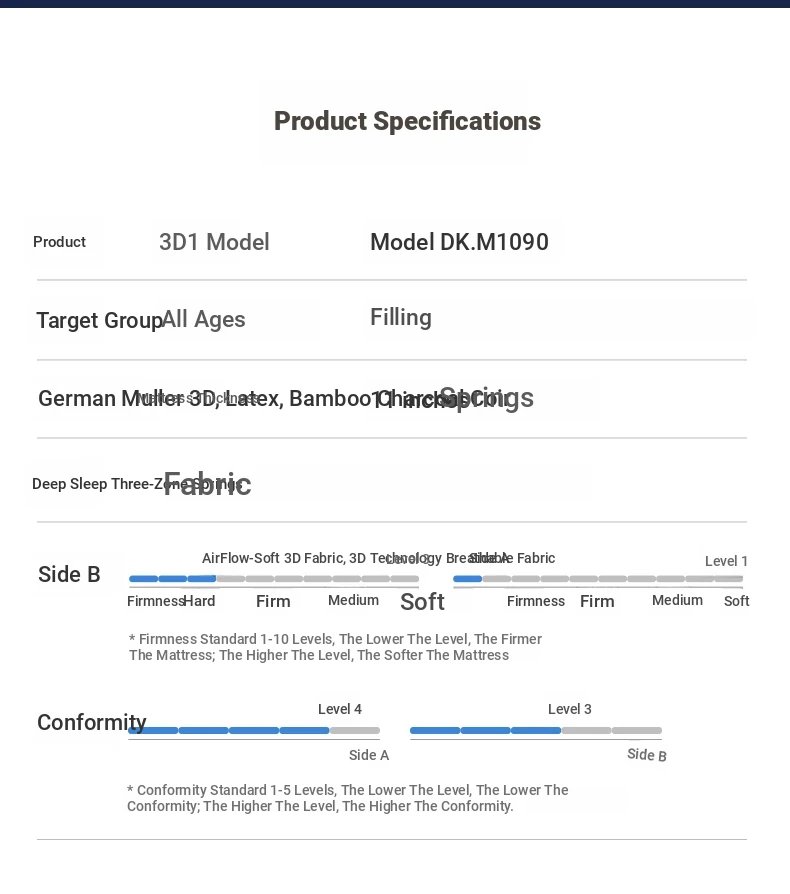Click the Level 3 conformity bar
Viewport: 790px width, 894px height.
pyautogui.click(x=536, y=731)
